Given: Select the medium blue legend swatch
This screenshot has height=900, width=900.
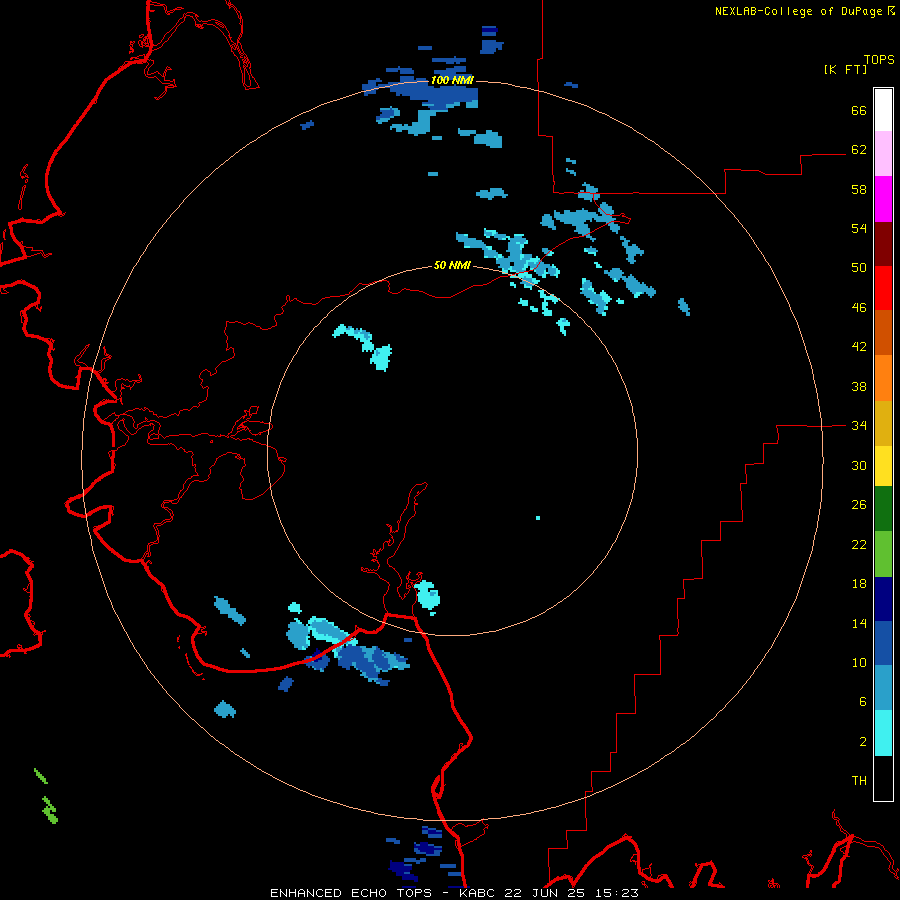Looking at the screenshot, I should 883,643.
